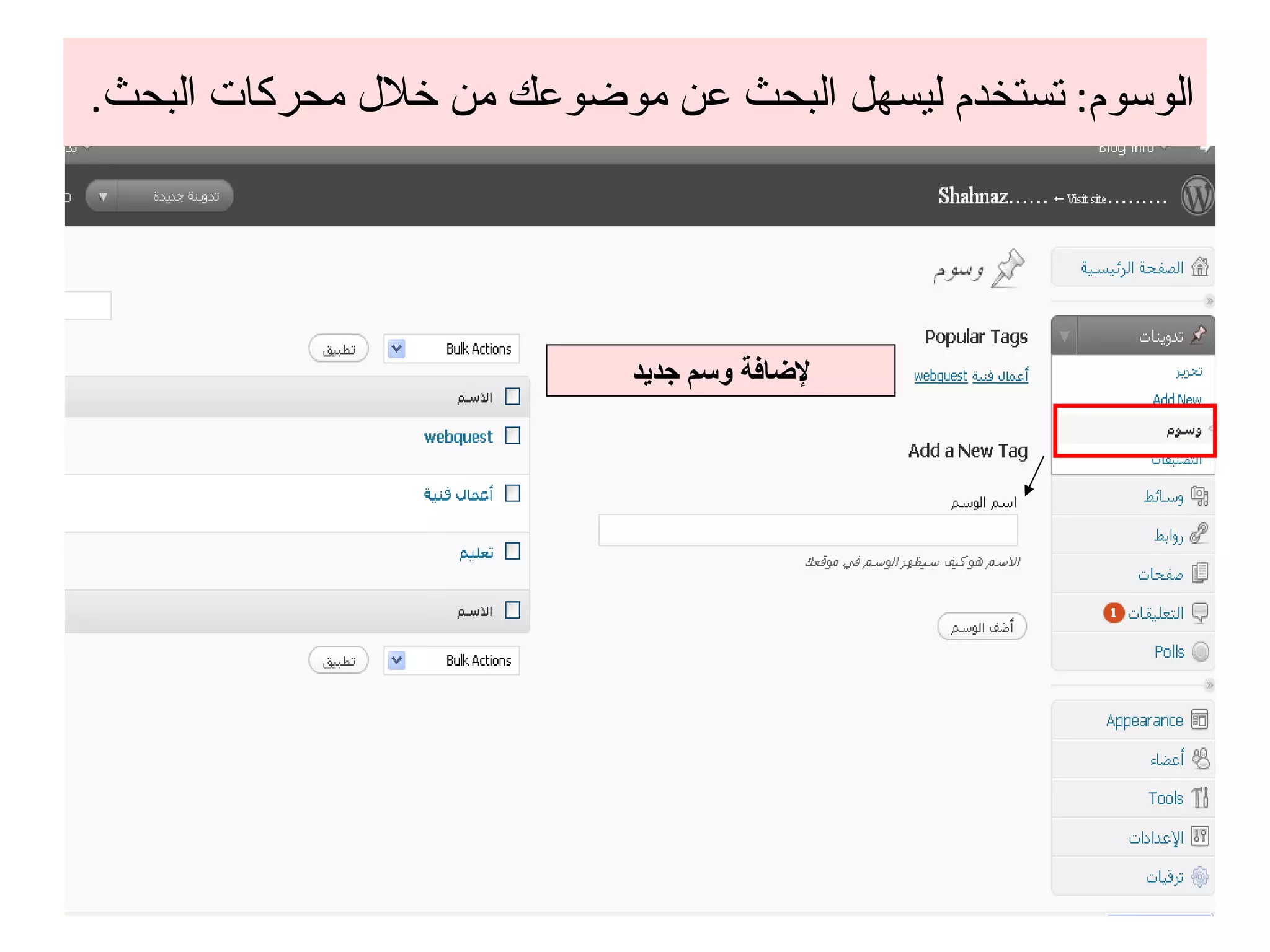Check the تعليم tag checkbox
The image size is (1270, 952).
point(512,551)
